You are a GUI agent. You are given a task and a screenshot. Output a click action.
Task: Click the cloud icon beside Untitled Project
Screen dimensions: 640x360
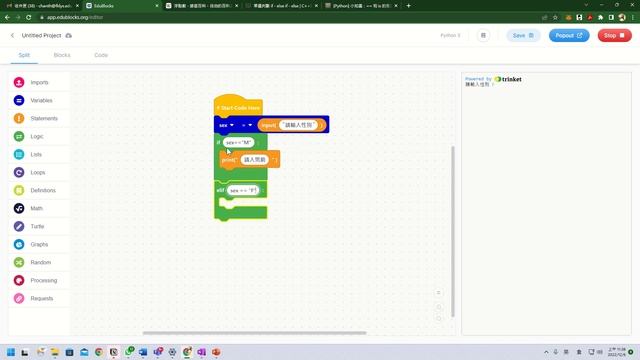(69, 36)
